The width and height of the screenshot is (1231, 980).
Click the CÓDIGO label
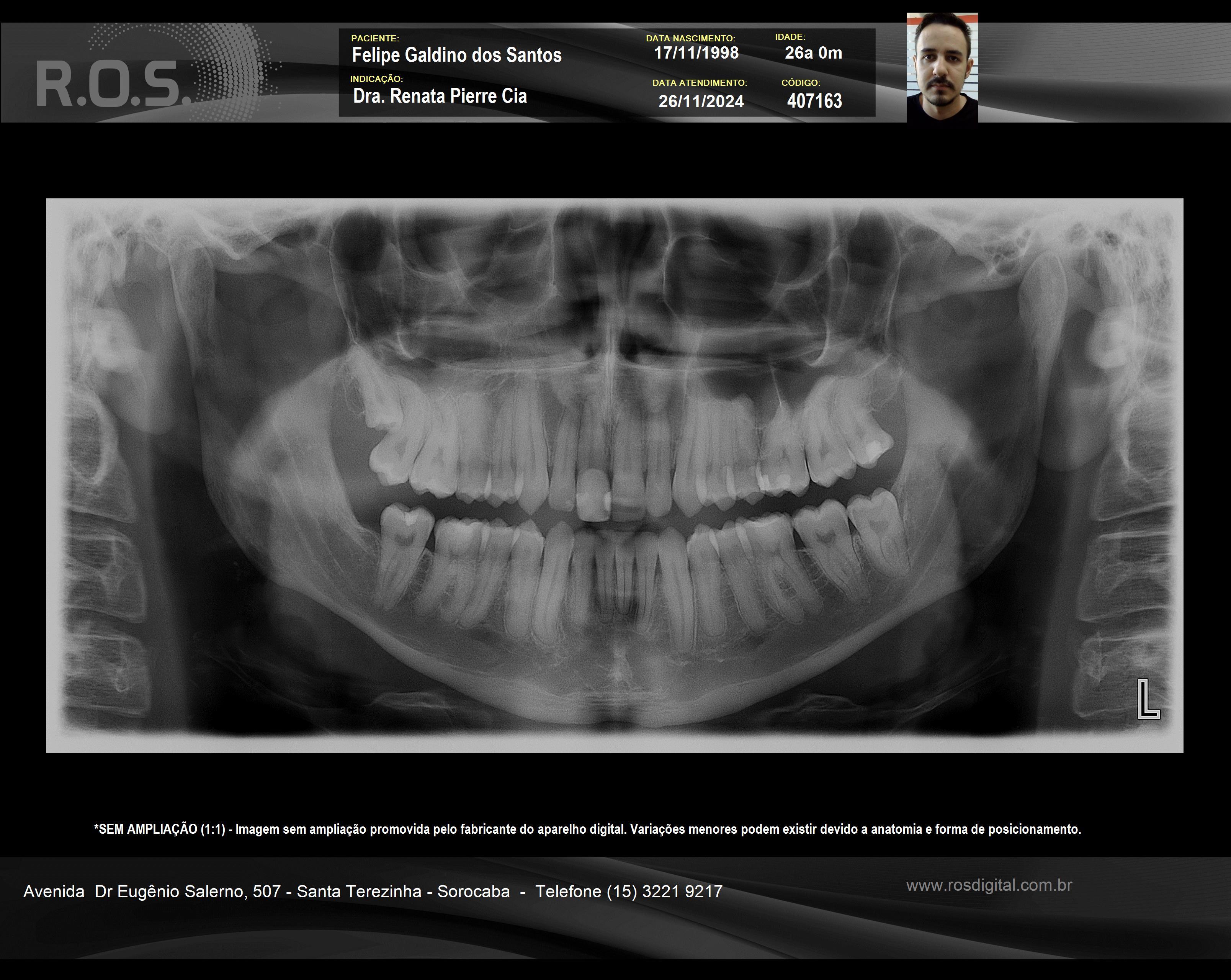tap(801, 83)
